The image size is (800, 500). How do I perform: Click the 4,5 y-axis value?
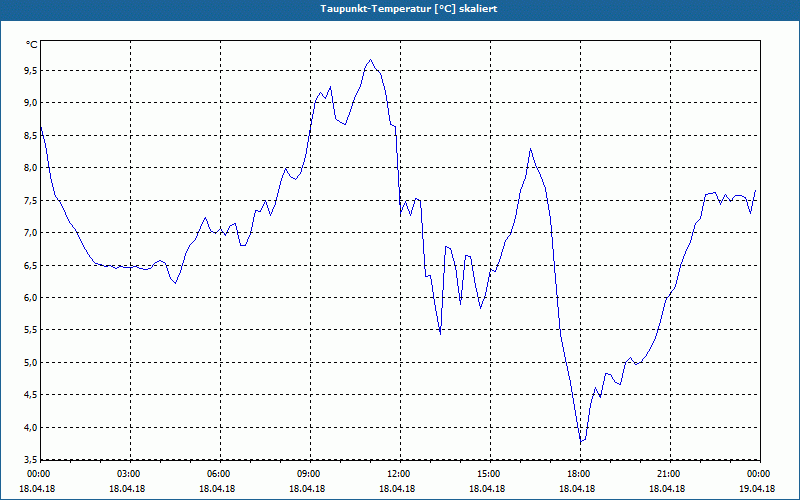point(31,395)
